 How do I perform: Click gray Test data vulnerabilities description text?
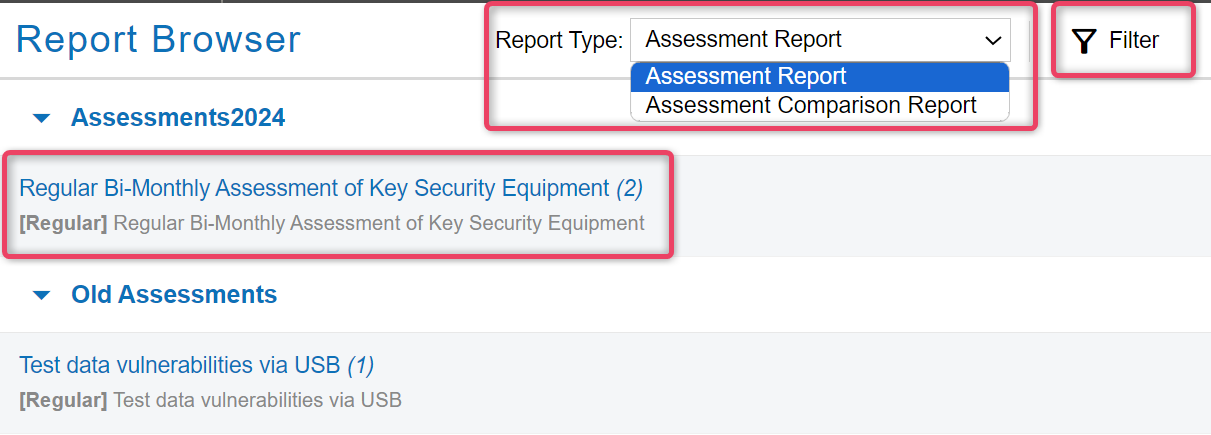[x=258, y=400]
